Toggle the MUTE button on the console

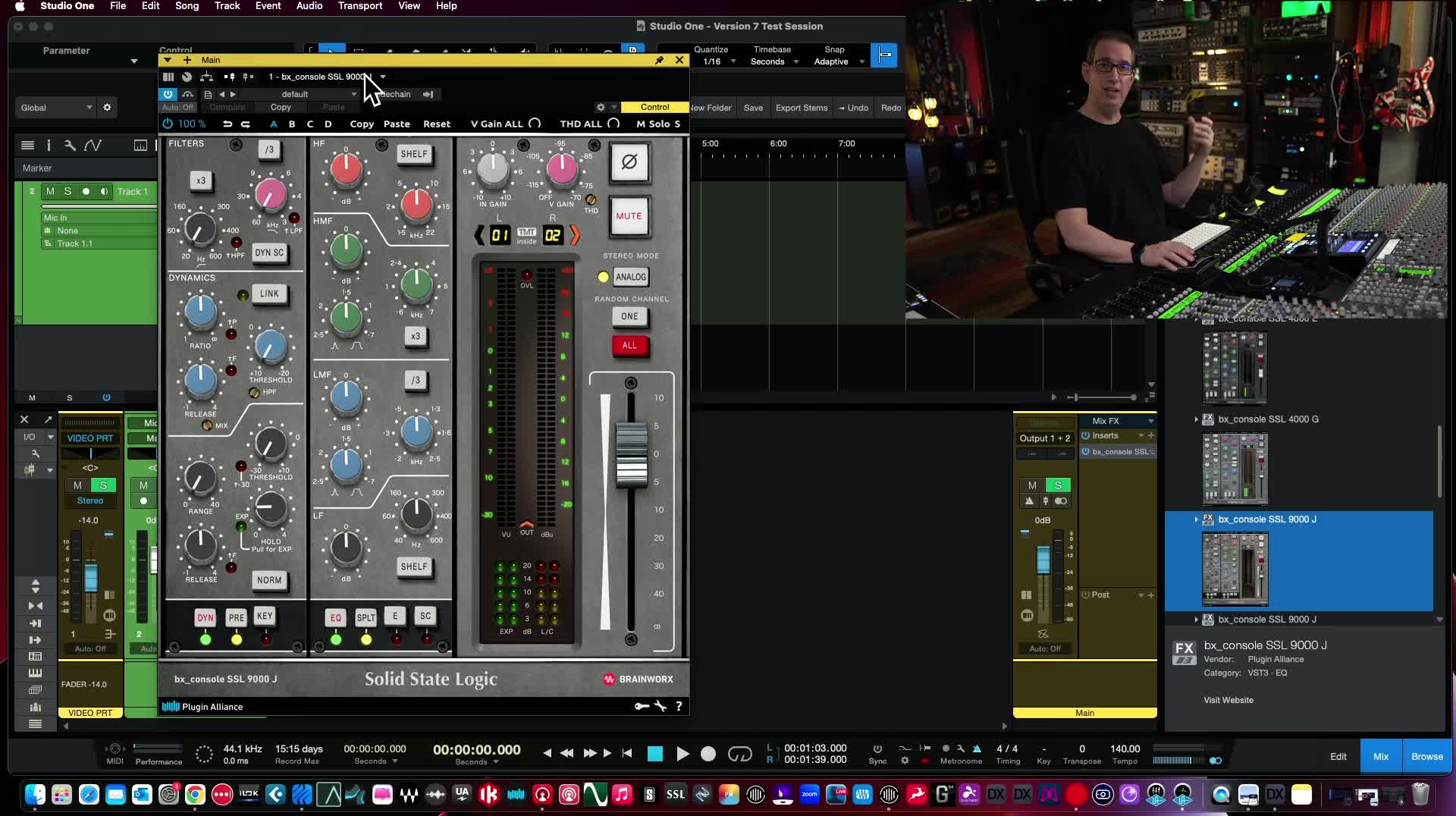pyautogui.click(x=629, y=216)
